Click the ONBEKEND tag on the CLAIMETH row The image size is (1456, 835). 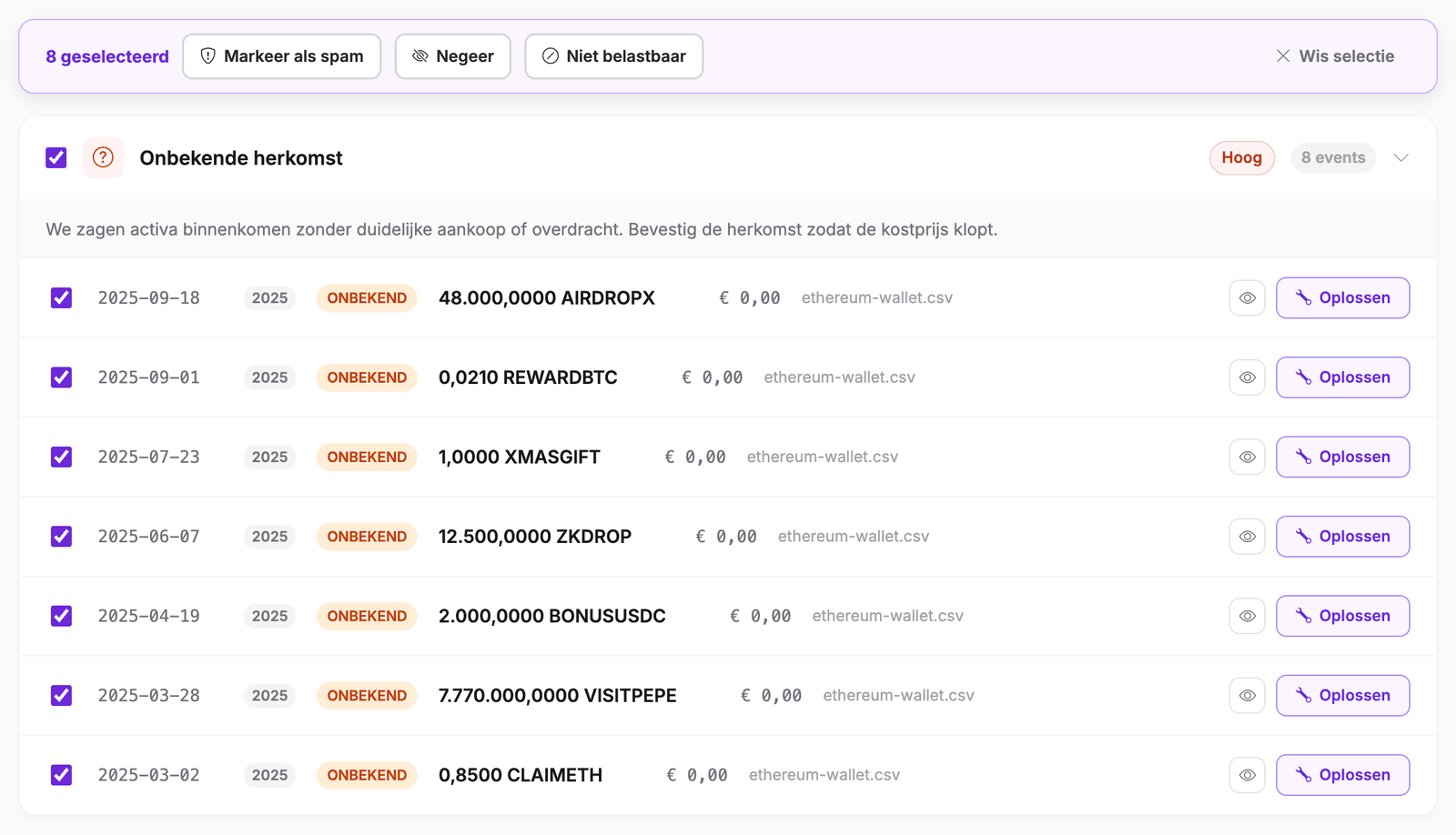coord(367,775)
